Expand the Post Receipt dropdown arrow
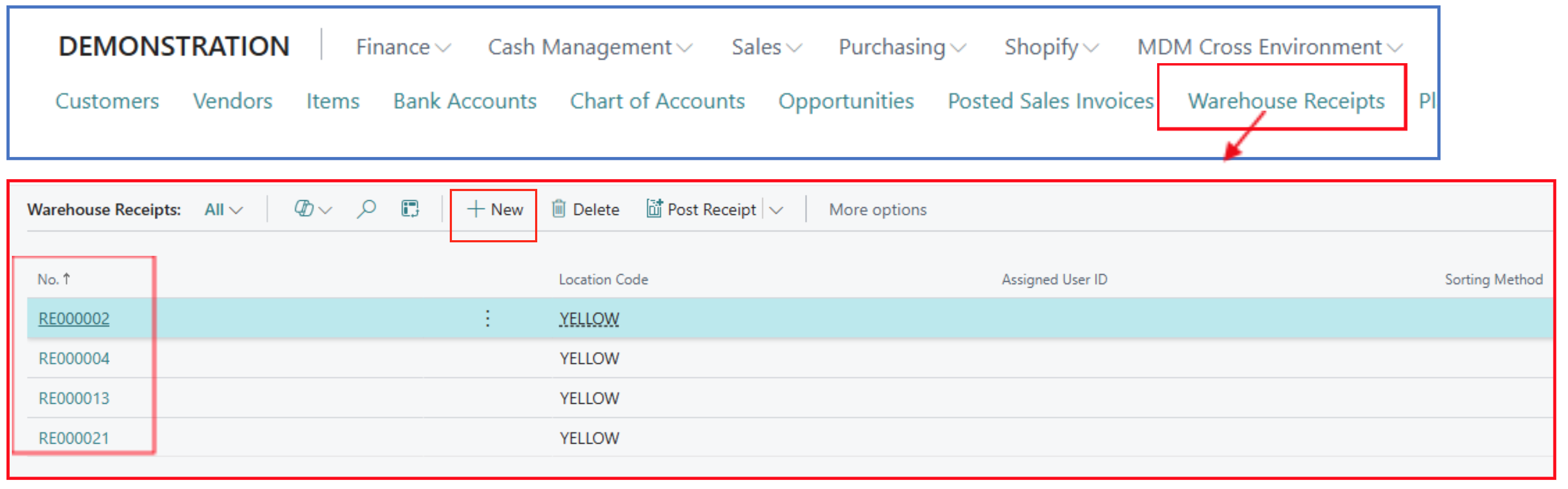The image size is (1568, 489). (x=776, y=210)
